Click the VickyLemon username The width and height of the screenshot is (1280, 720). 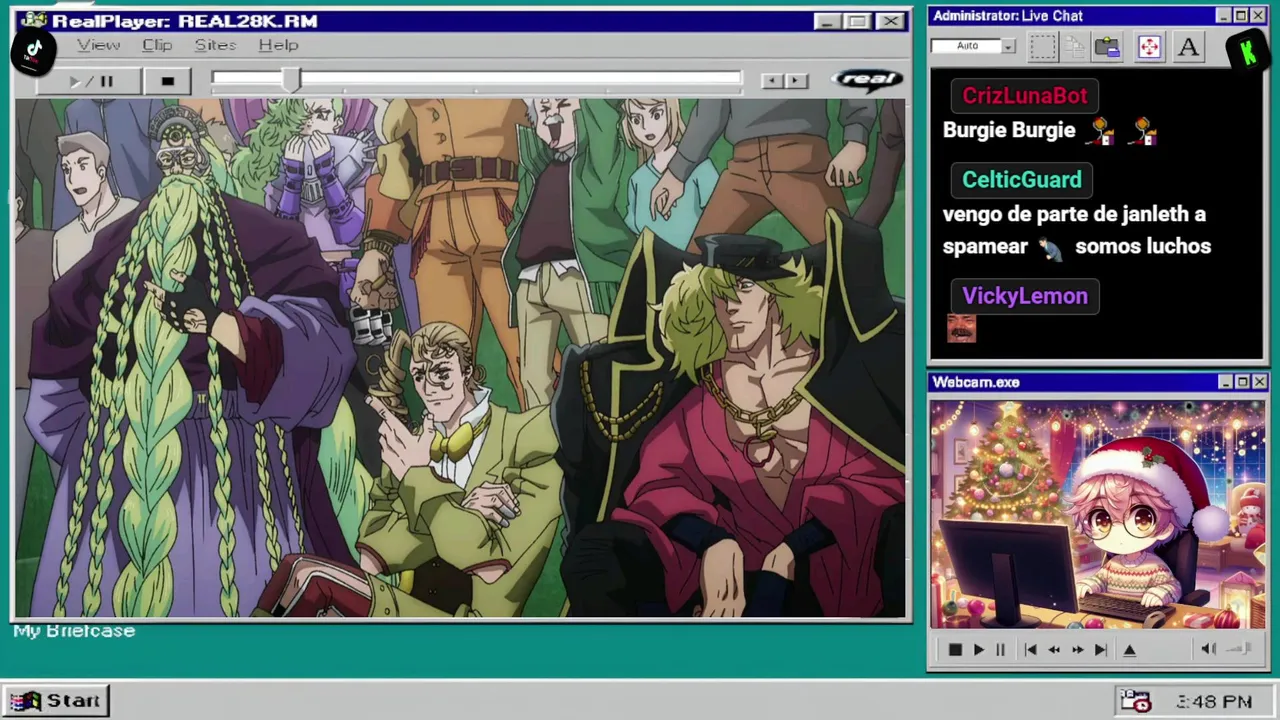click(1024, 296)
